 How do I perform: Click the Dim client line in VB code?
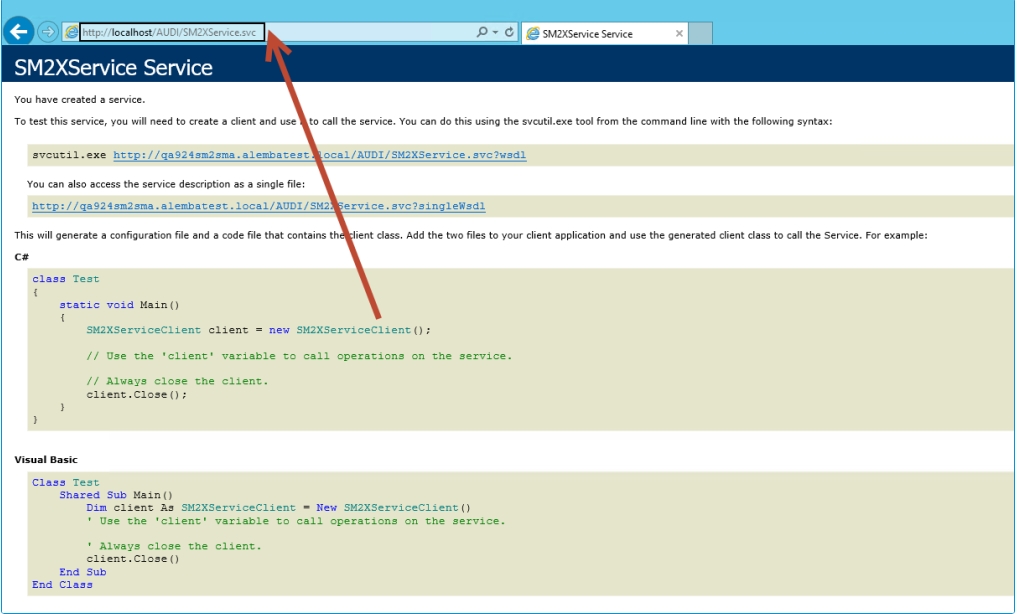(x=277, y=508)
